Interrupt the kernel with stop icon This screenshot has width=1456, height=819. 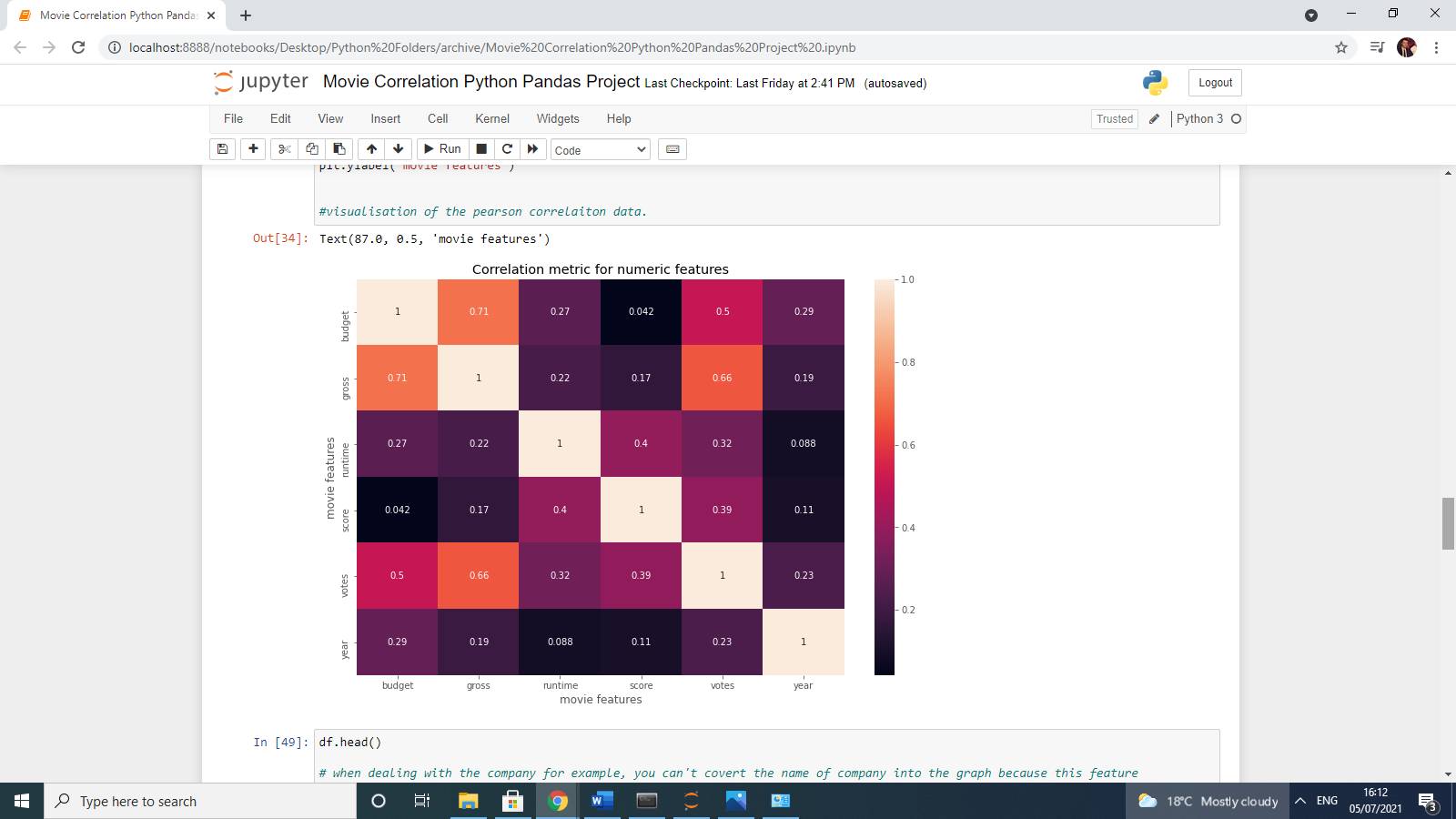pyautogui.click(x=480, y=148)
